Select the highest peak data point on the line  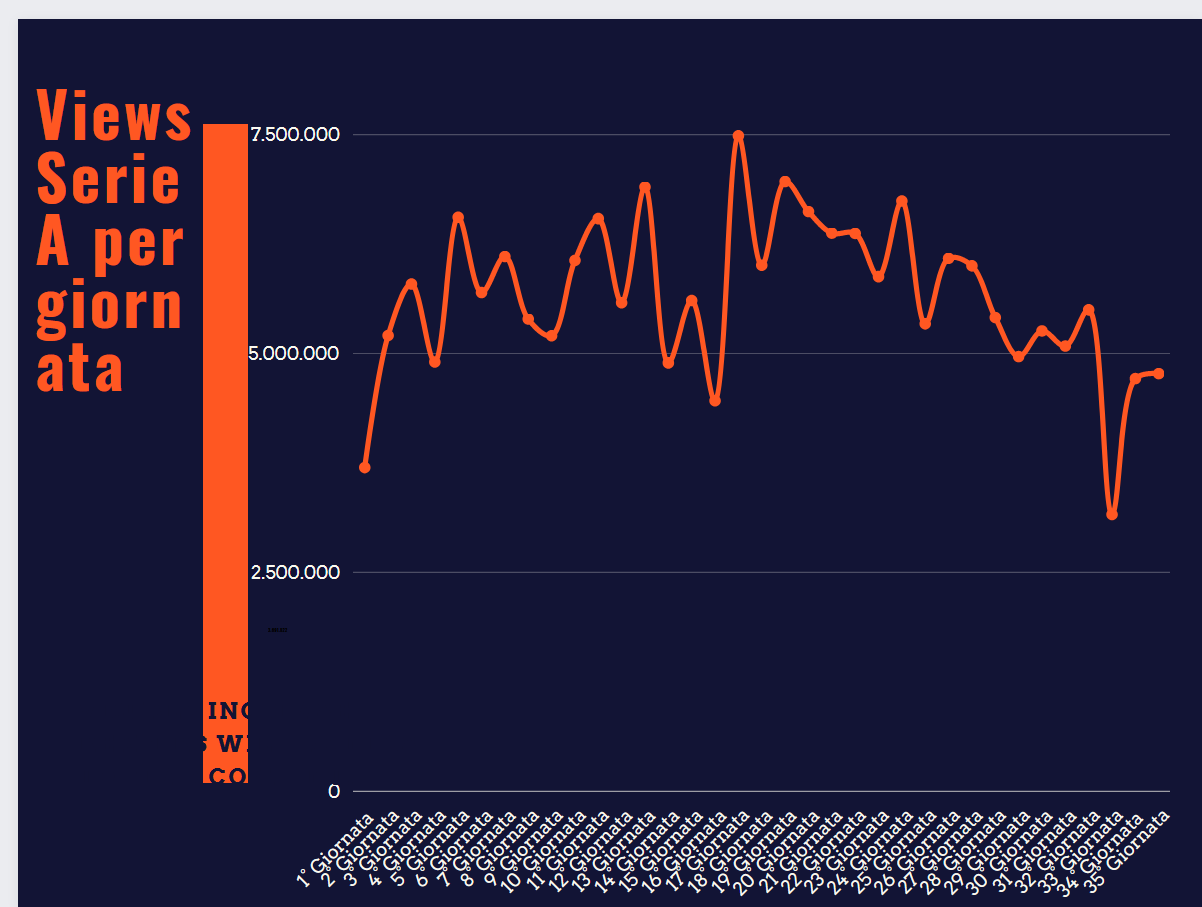(738, 136)
